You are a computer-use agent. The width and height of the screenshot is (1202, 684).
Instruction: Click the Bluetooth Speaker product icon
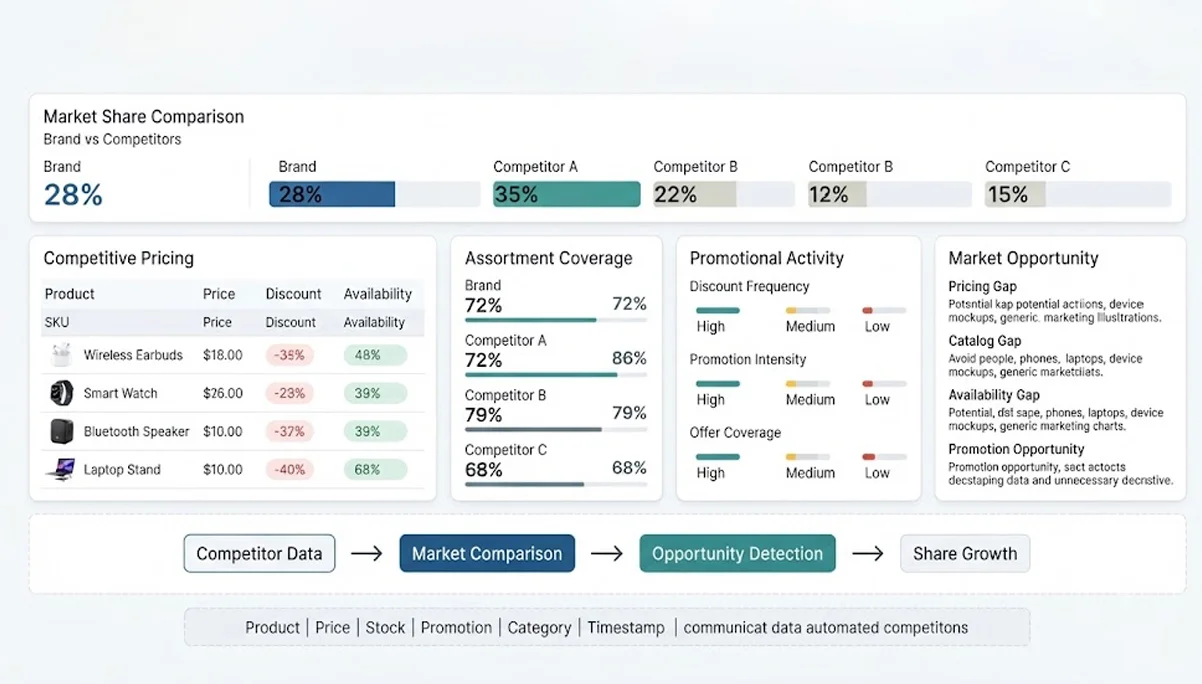click(x=62, y=431)
